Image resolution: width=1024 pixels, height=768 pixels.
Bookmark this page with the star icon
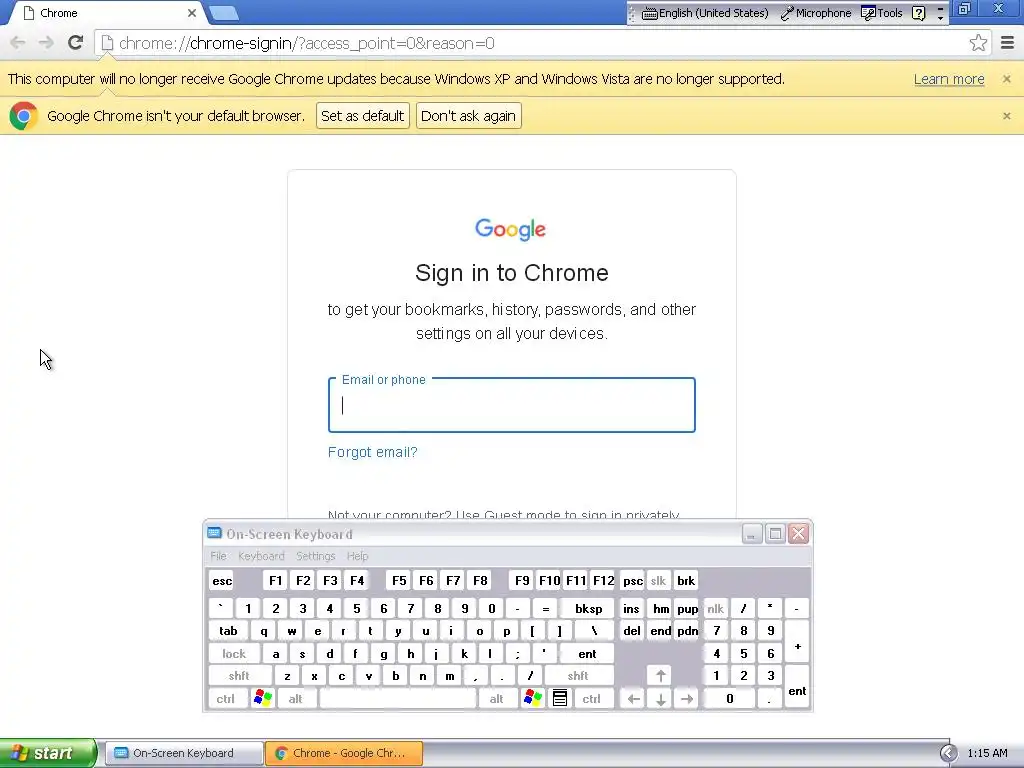(978, 43)
